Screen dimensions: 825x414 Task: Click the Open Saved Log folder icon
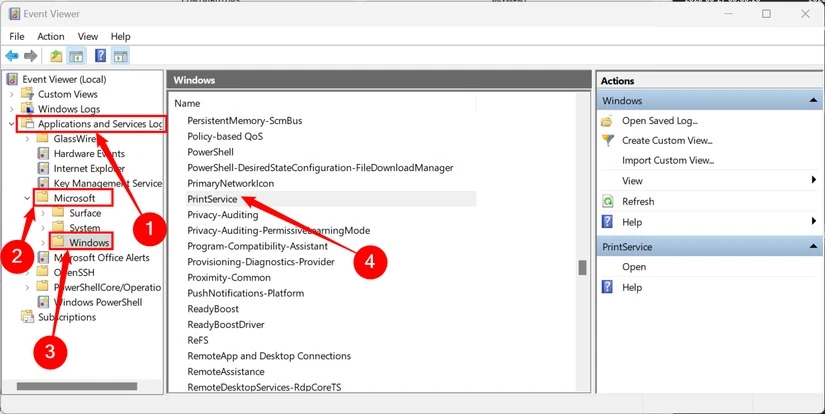click(x=607, y=121)
